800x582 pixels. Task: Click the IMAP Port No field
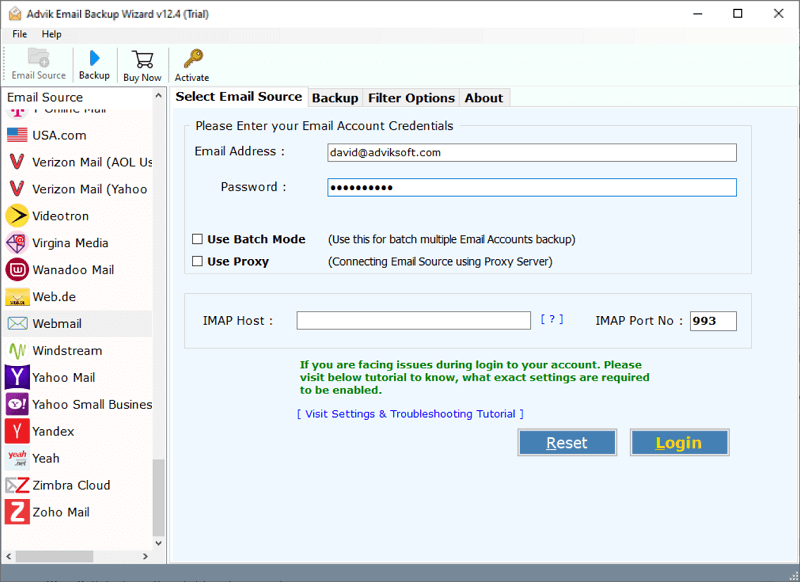pos(713,321)
